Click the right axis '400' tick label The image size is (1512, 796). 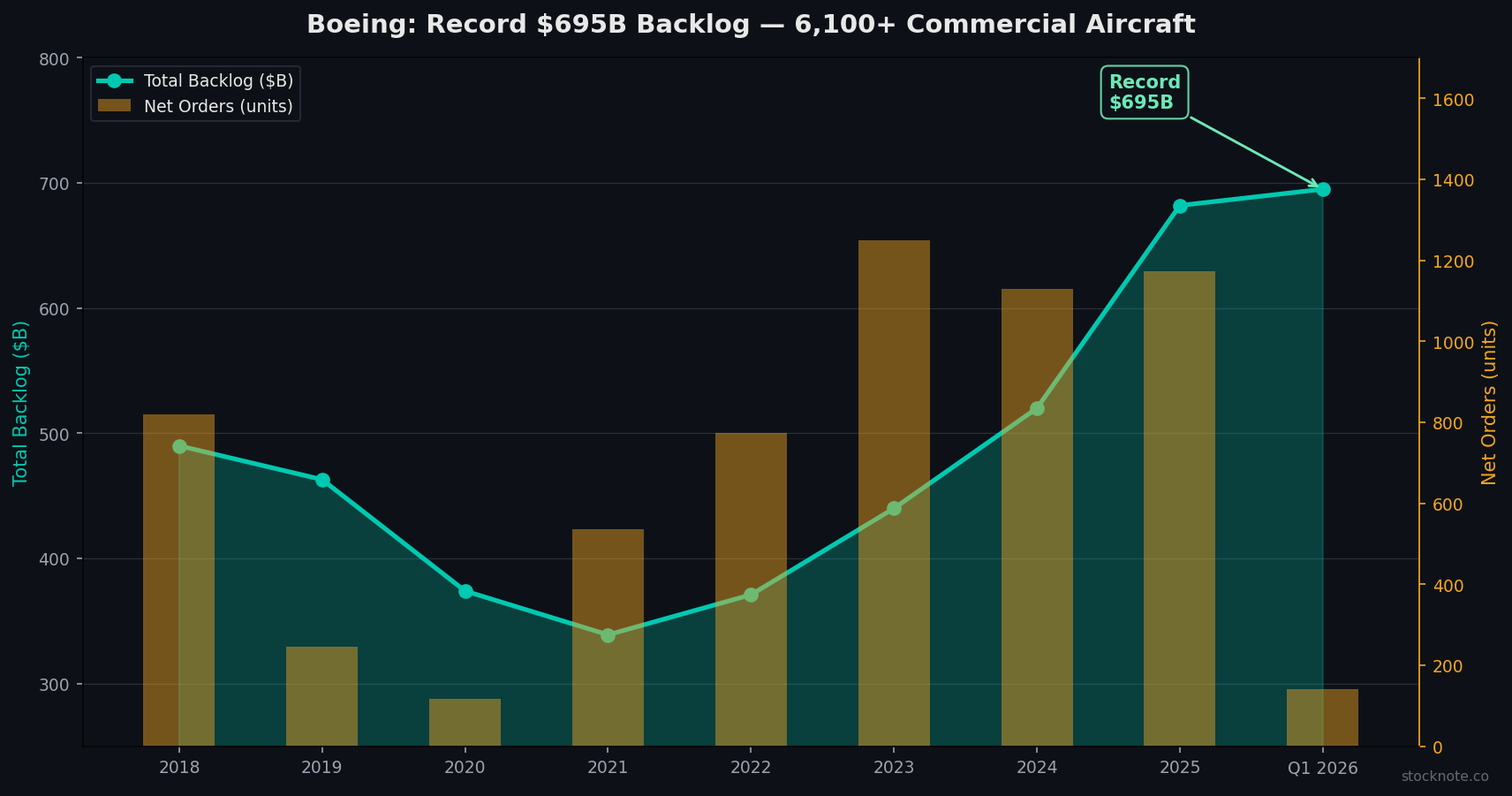pyautogui.click(x=1448, y=586)
